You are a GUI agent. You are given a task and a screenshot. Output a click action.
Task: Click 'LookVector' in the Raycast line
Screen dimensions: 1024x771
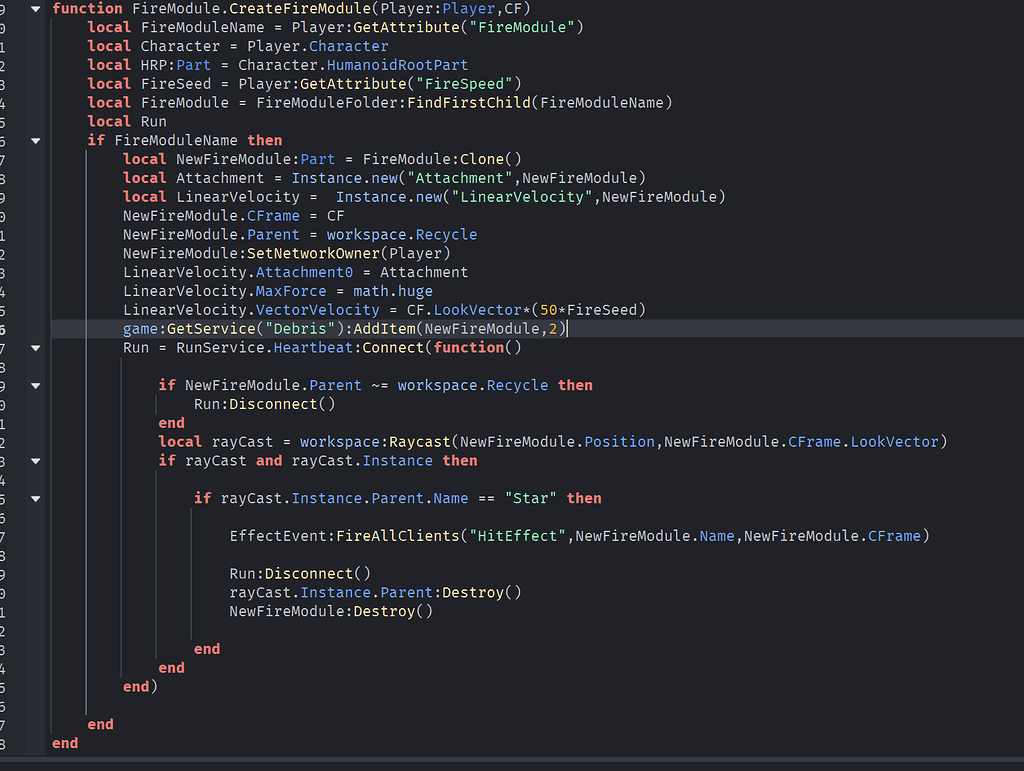[x=894, y=442]
